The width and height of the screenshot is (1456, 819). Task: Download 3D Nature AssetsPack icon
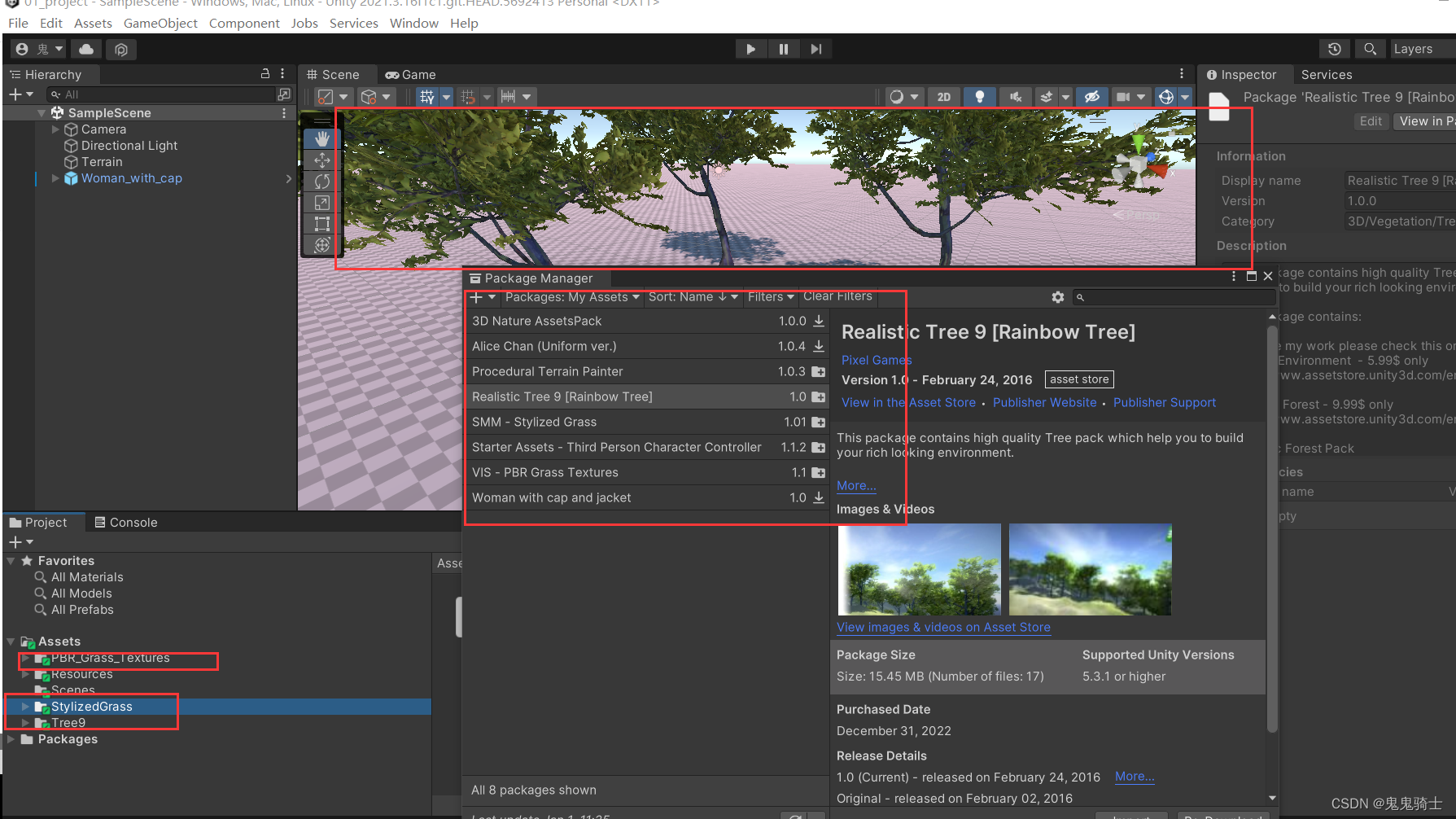pyautogui.click(x=819, y=321)
